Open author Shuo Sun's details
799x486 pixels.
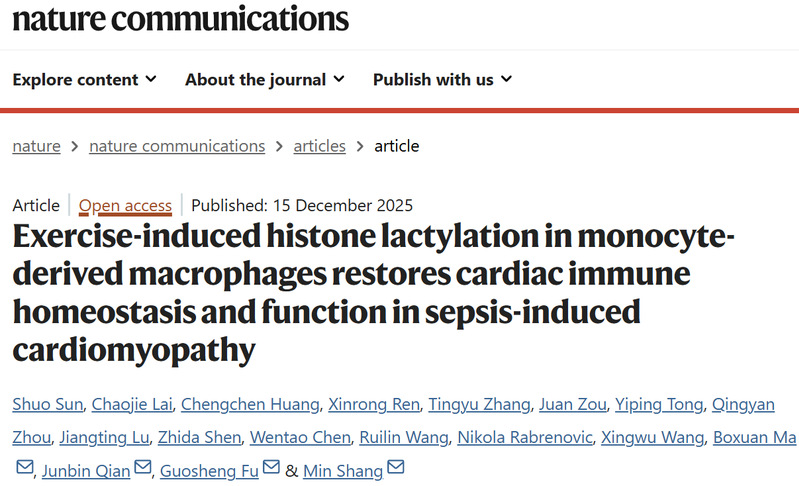click(46, 404)
